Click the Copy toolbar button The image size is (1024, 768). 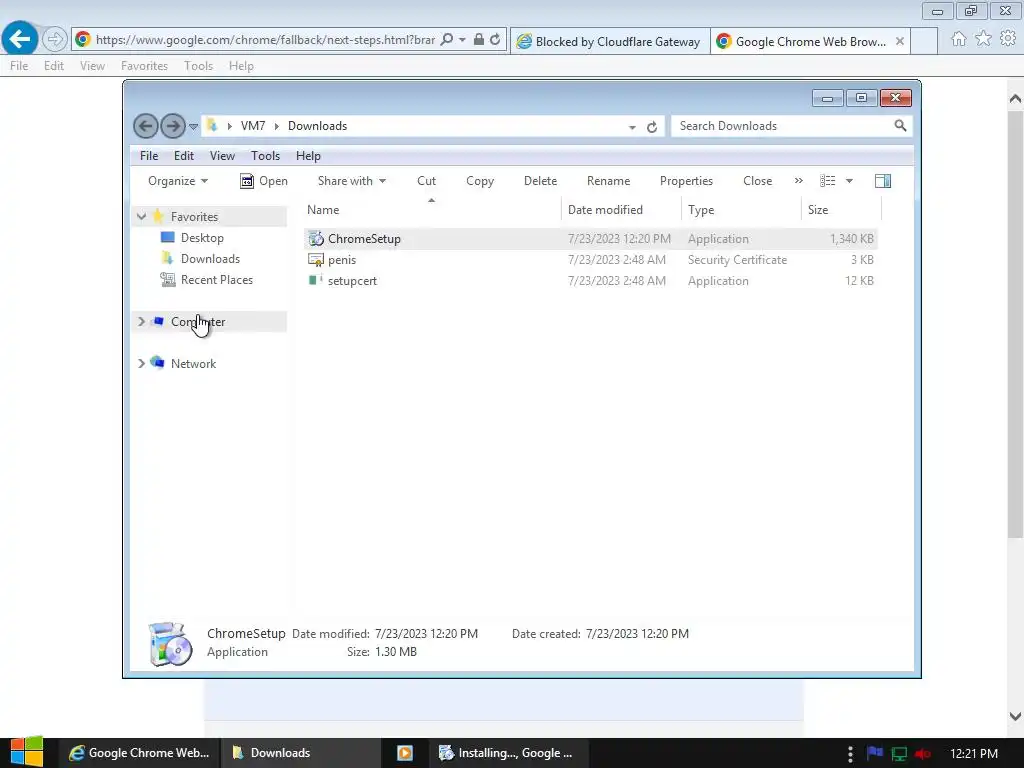click(x=480, y=181)
